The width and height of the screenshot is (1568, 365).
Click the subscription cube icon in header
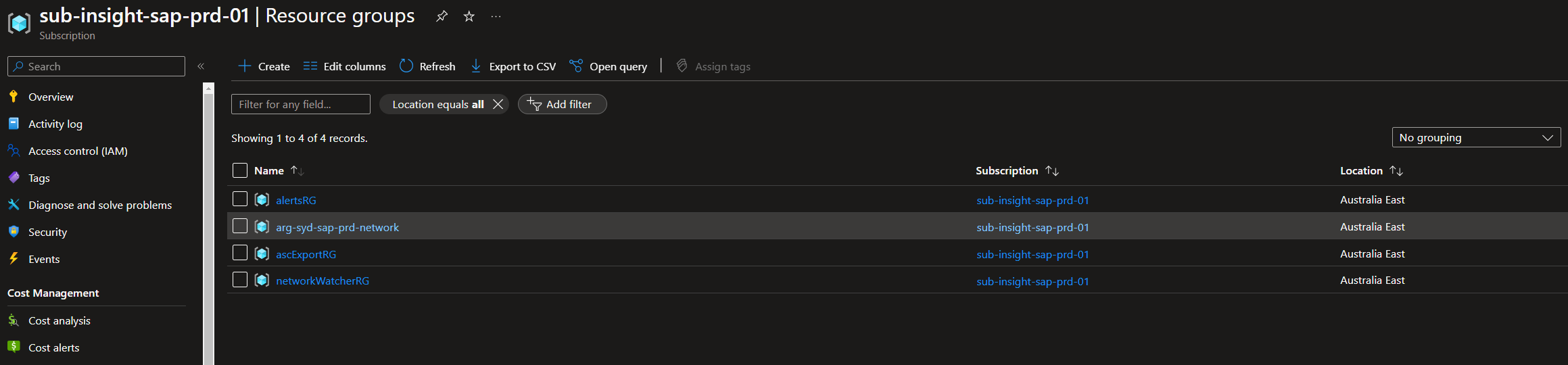pyautogui.click(x=19, y=23)
